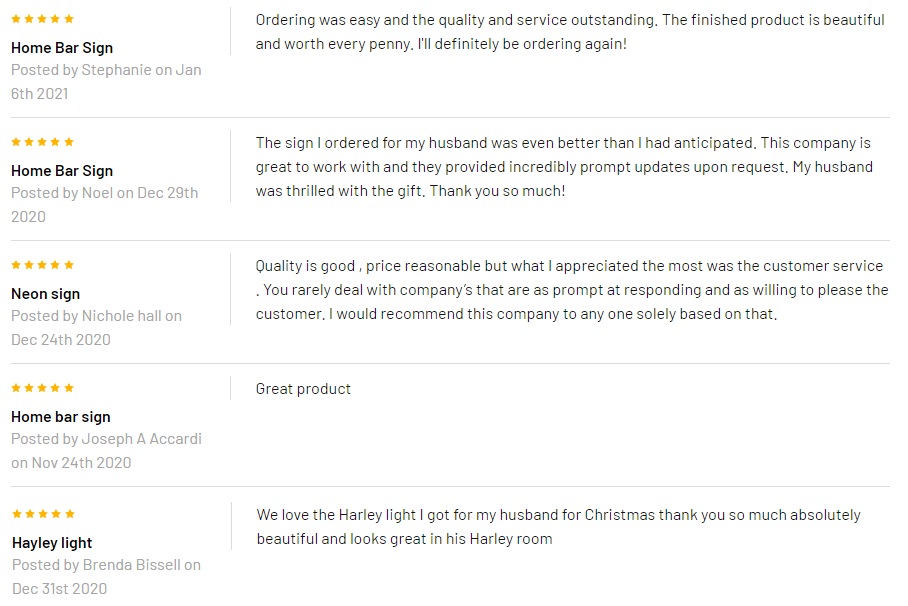Click the five stars above Neon sign
The width and height of the screenshot is (908, 606).
pyautogui.click(x=42, y=265)
